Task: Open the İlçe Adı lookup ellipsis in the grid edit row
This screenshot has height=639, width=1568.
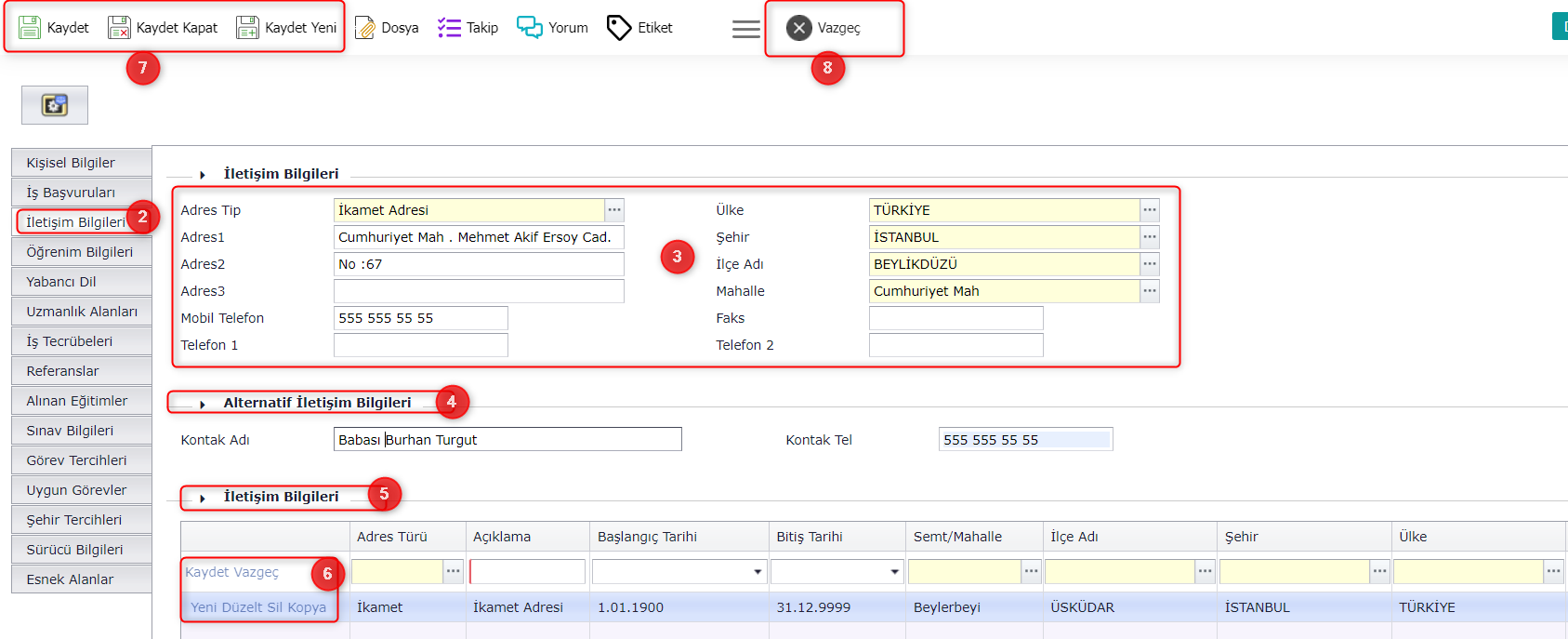Action: click(1205, 571)
